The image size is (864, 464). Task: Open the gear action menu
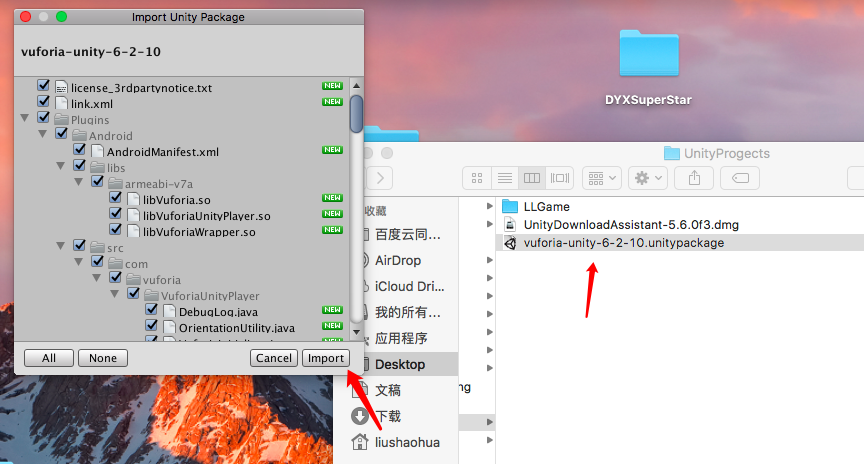[x=648, y=178]
